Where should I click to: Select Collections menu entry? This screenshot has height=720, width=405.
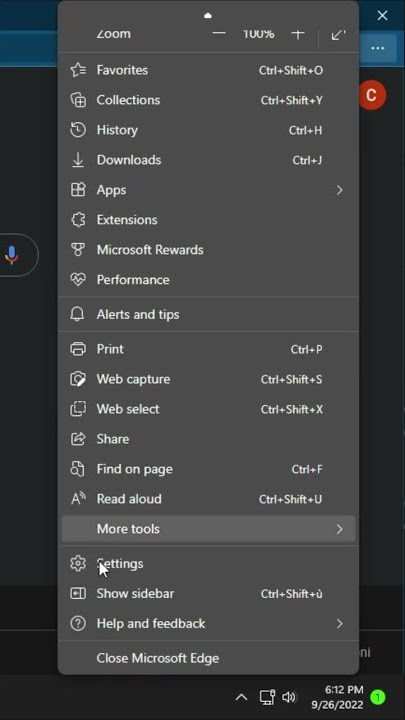pyautogui.click(x=208, y=100)
